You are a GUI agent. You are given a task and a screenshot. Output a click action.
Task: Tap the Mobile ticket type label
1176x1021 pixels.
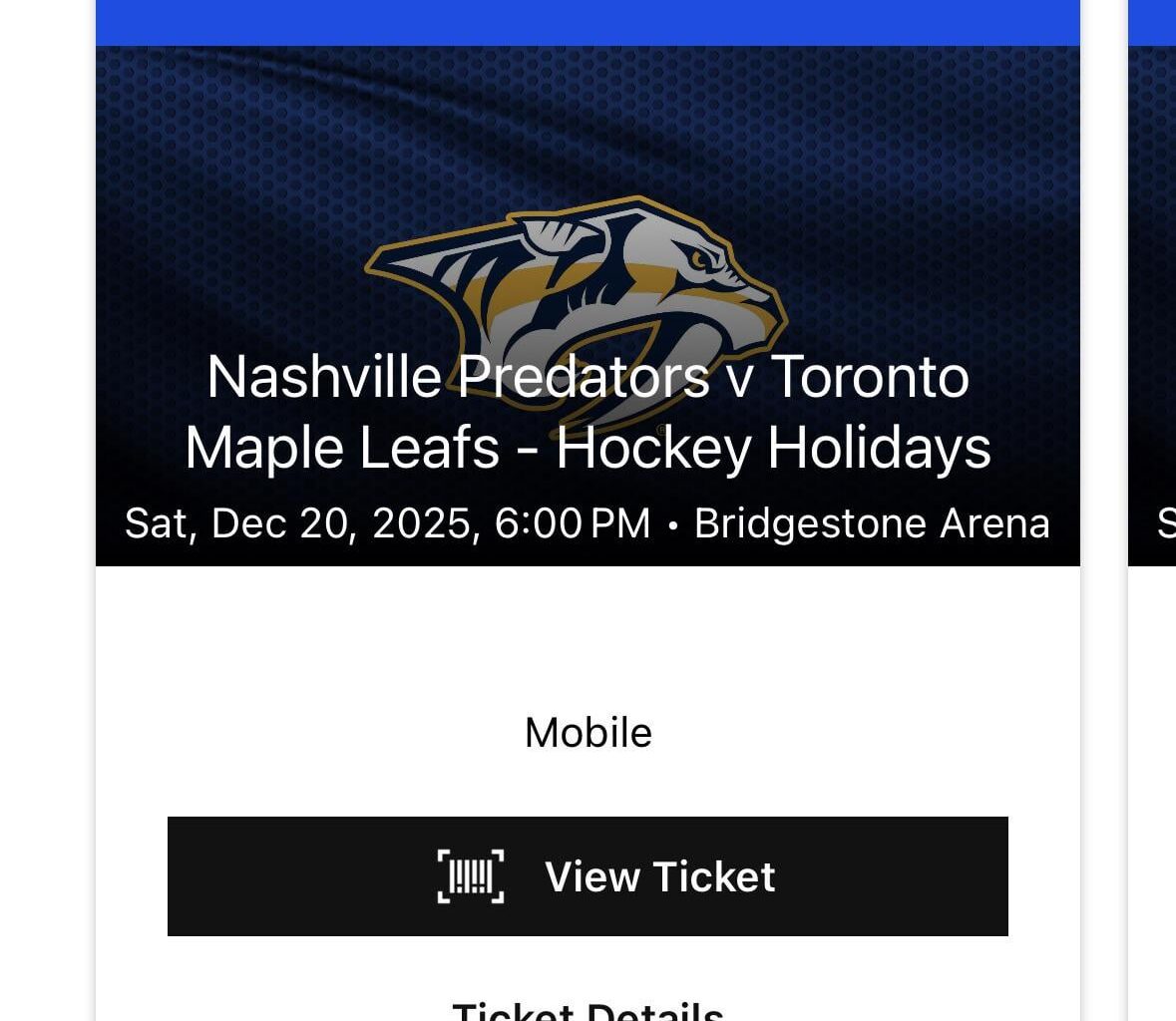point(587,732)
